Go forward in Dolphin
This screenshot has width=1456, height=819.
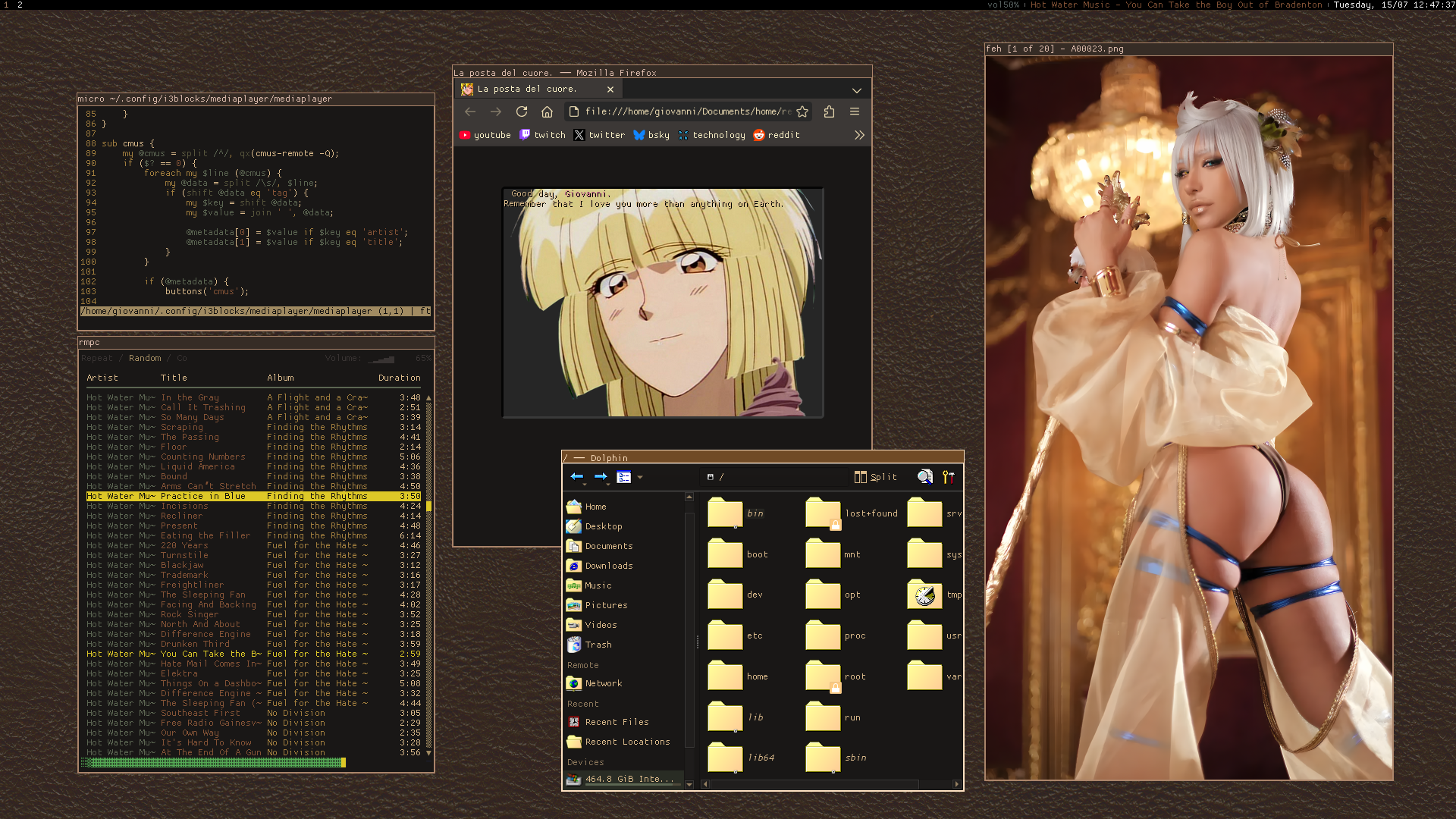pyautogui.click(x=601, y=477)
